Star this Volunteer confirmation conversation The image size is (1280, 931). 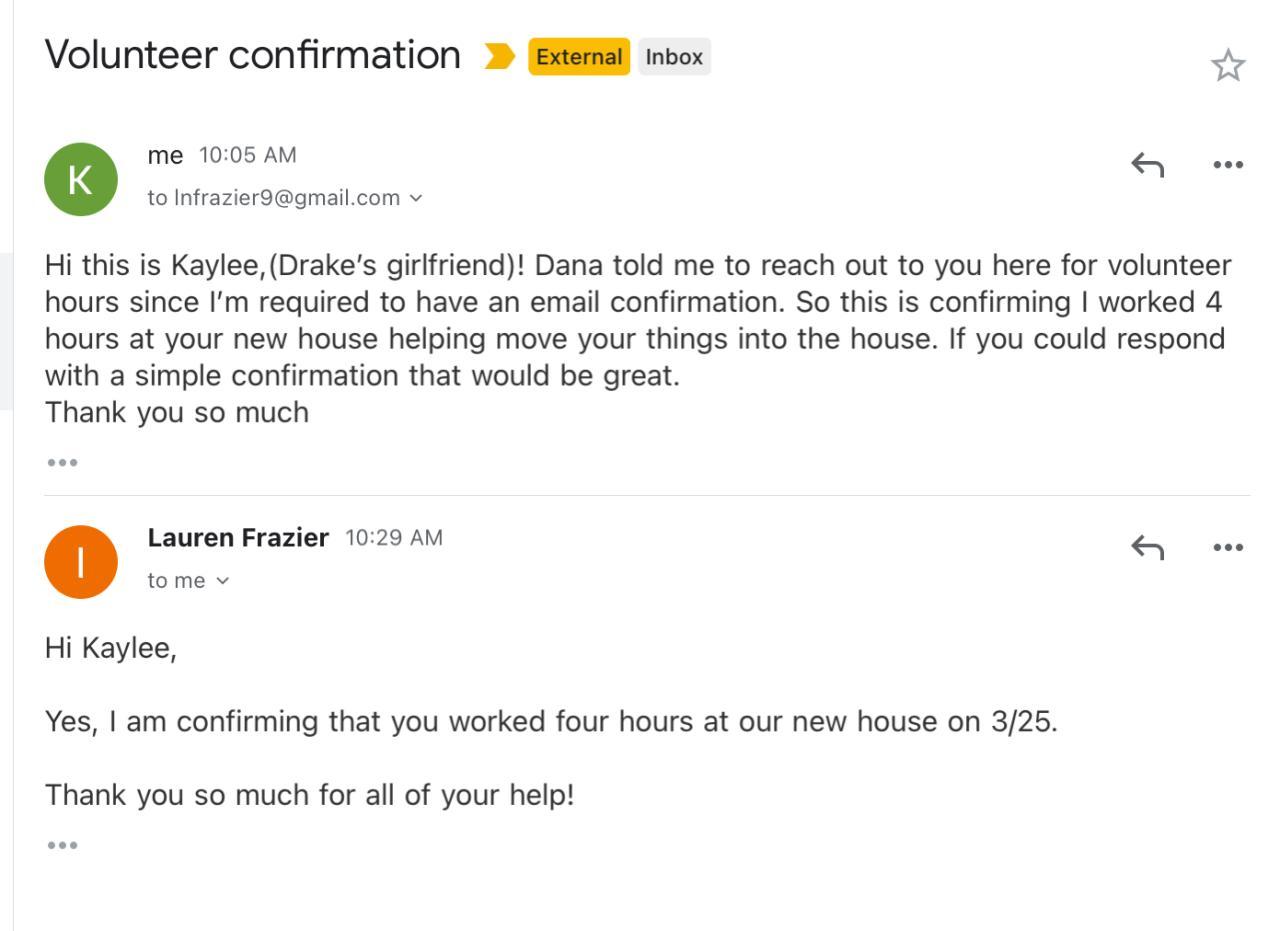coord(1227,66)
